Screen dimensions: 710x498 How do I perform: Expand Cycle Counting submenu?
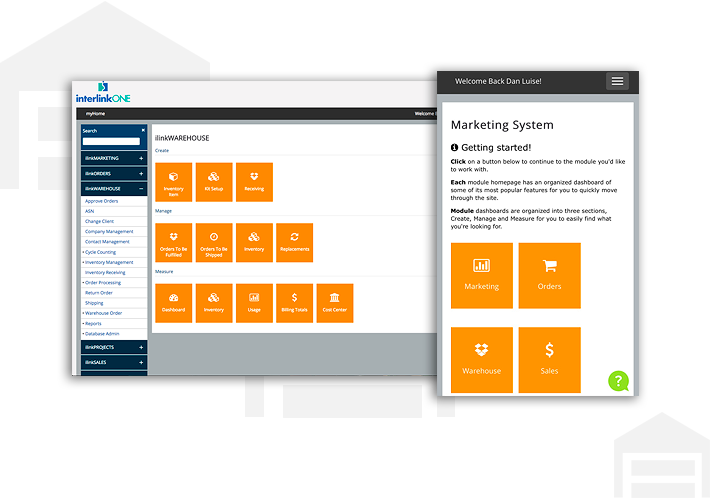pos(100,252)
